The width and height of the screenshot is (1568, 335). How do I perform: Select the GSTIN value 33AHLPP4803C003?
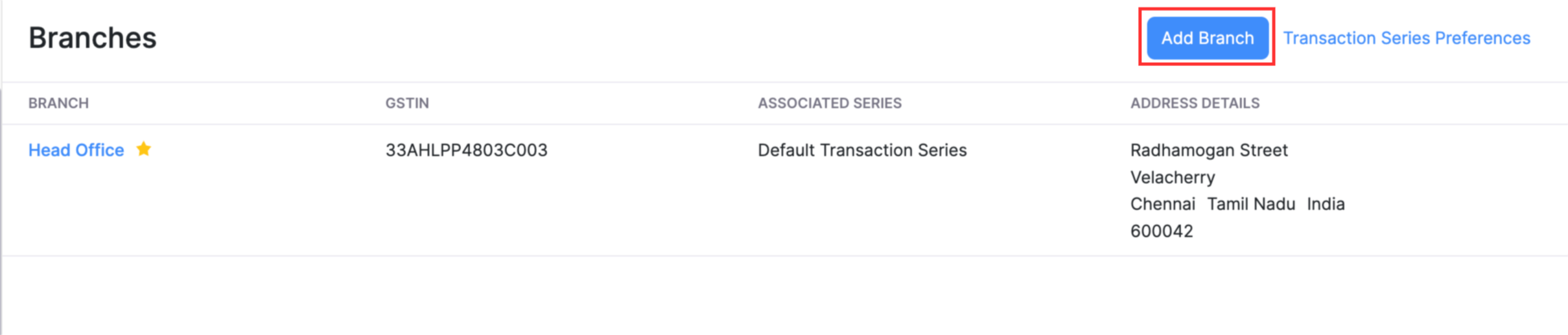coord(466,150)
